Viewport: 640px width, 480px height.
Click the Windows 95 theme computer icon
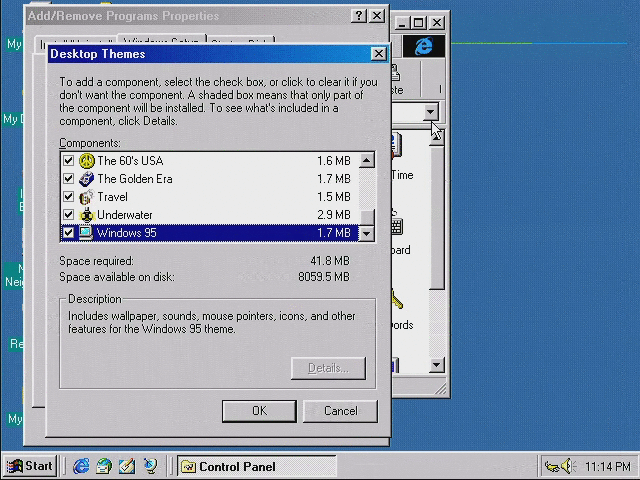pyautogui.click(x=86, y=233)
